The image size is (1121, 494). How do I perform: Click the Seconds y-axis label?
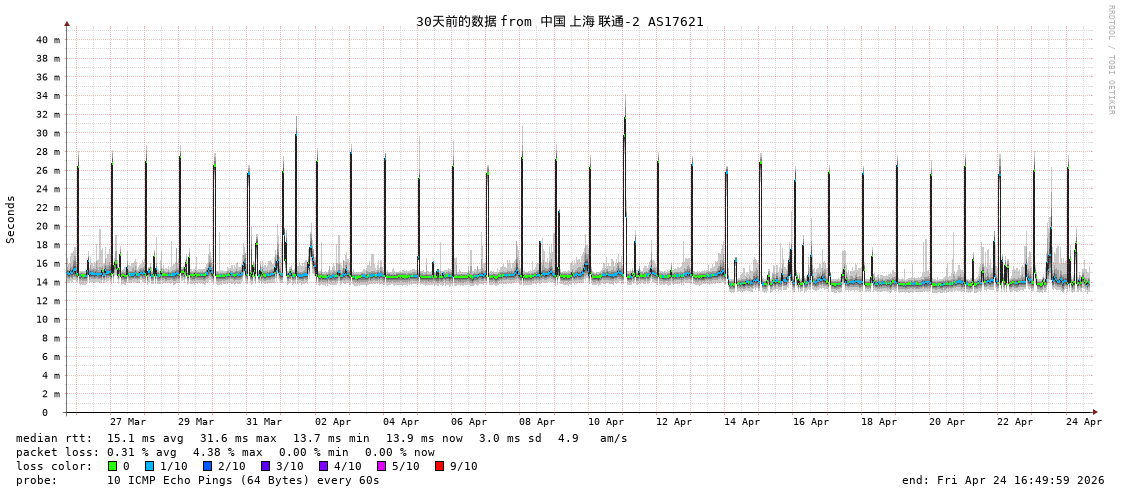[11, 219]
